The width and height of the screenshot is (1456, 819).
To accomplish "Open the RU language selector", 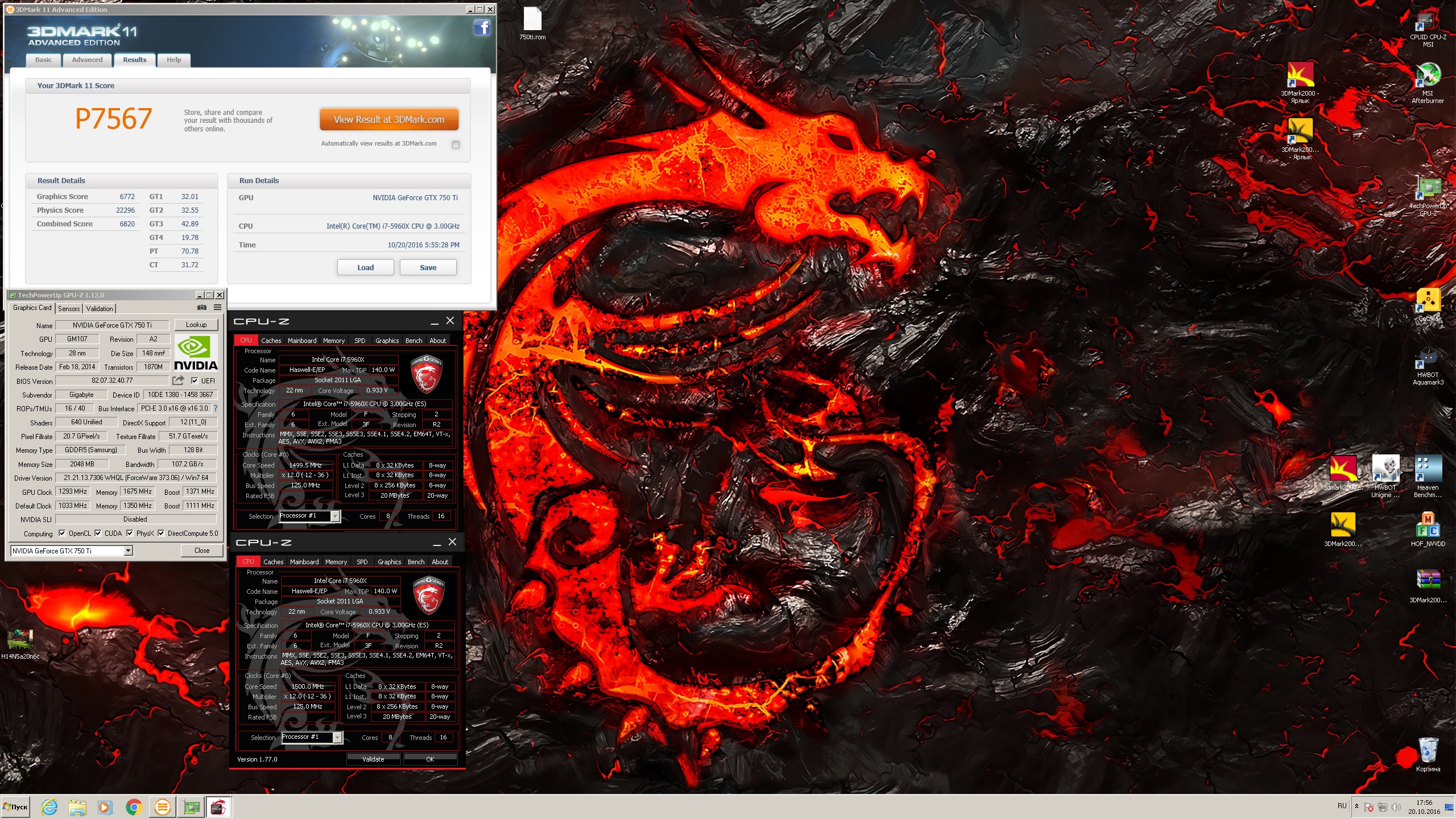I will [x=1342, y=806].
